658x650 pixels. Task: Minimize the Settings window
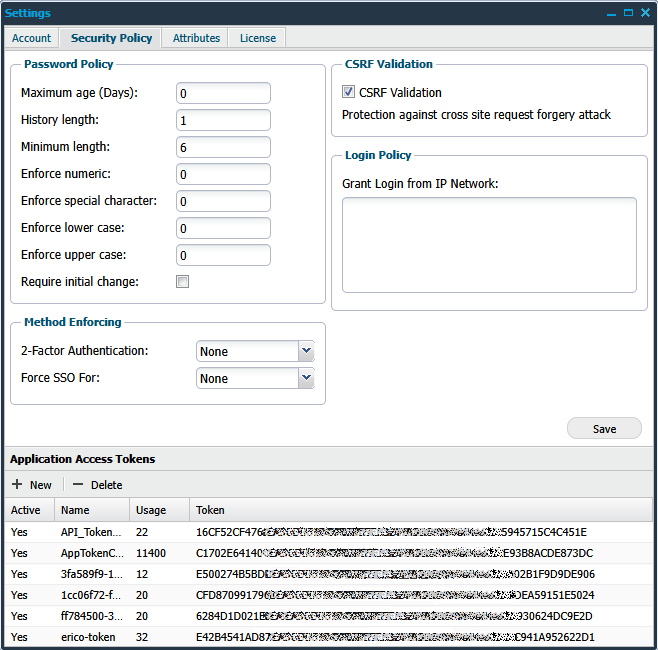[611, 13]
